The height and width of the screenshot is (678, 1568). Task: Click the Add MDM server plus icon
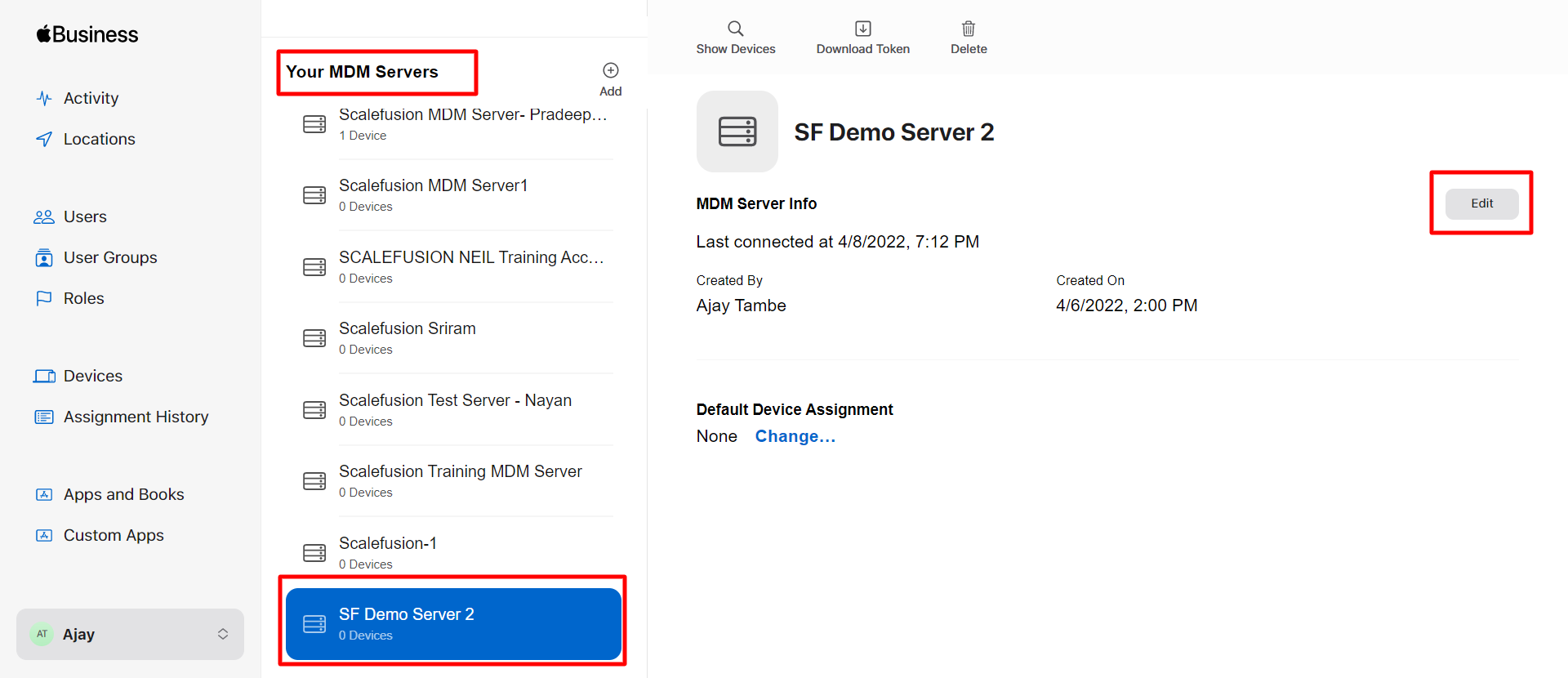(x=611, y=70)
